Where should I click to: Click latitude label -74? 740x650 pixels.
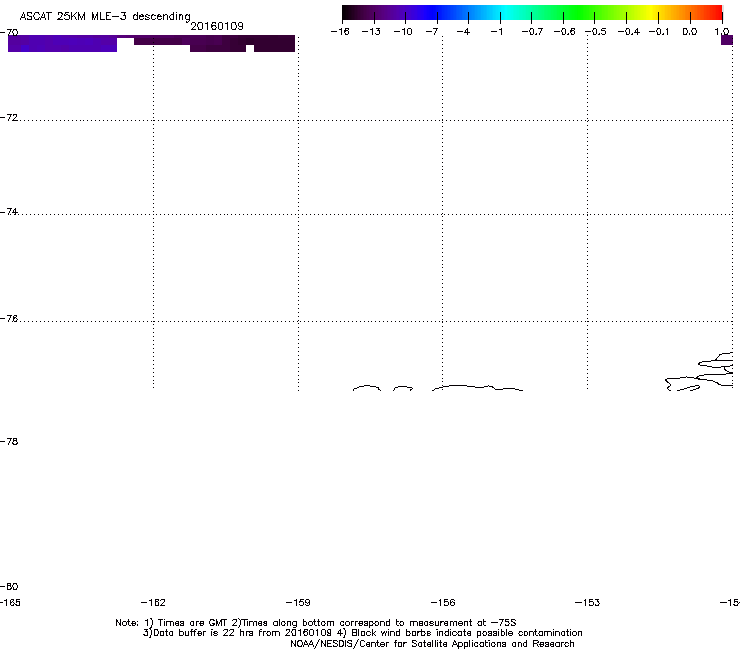pyautogui.click(x=9, y=211)
